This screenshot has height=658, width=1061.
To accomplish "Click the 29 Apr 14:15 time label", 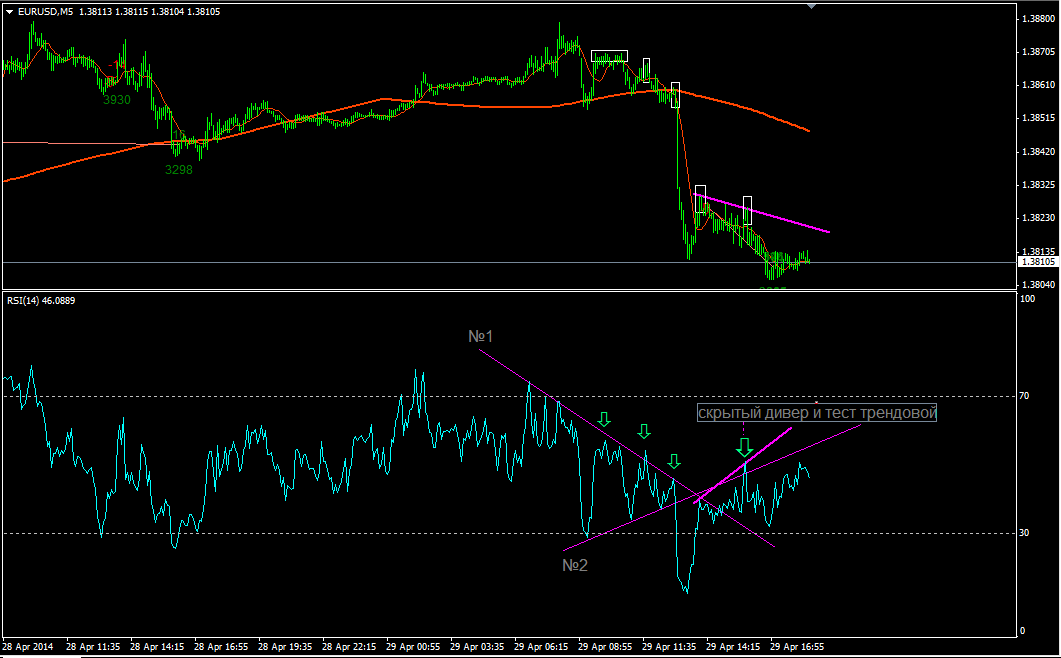I will point(733,646).
